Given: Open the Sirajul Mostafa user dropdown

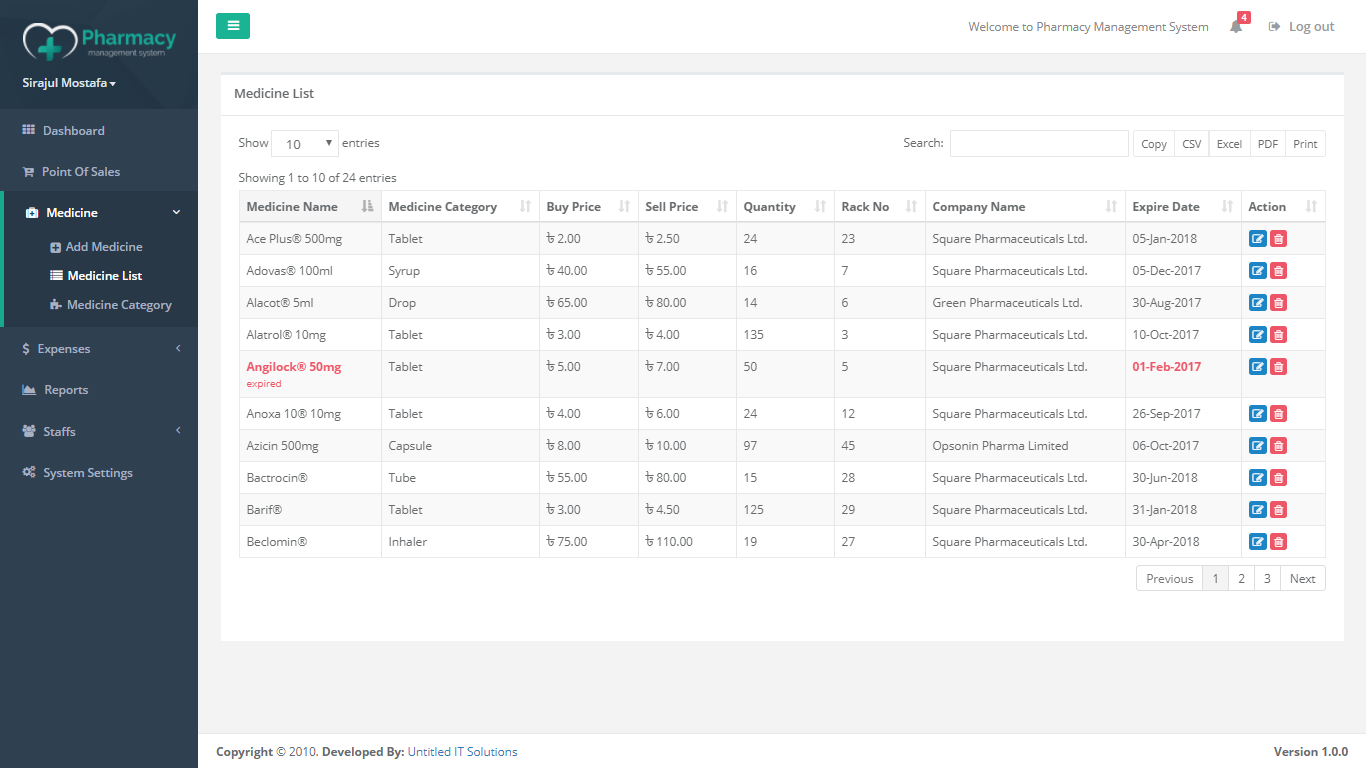Looking at the screenshot, I should click(69, 83).
